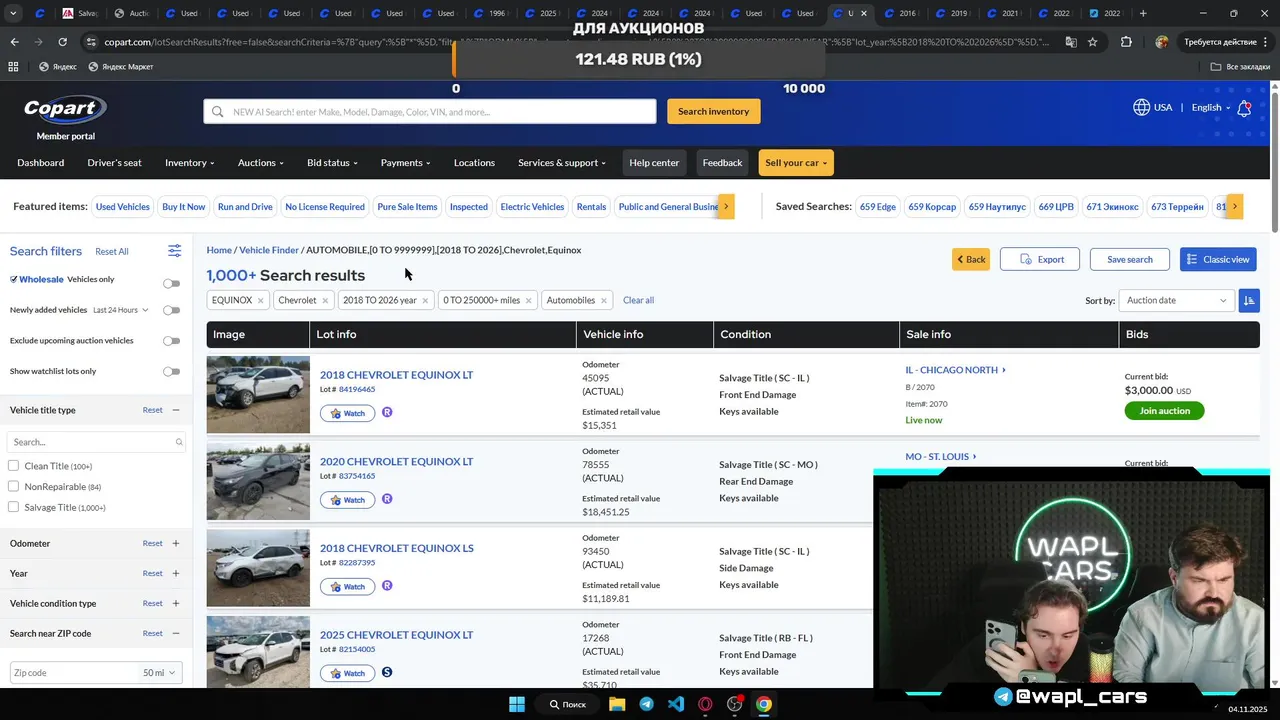Open the Sort by Auction date dropdown
This screenshot has height=720, width=1280.
click(x=1176, y=300)
